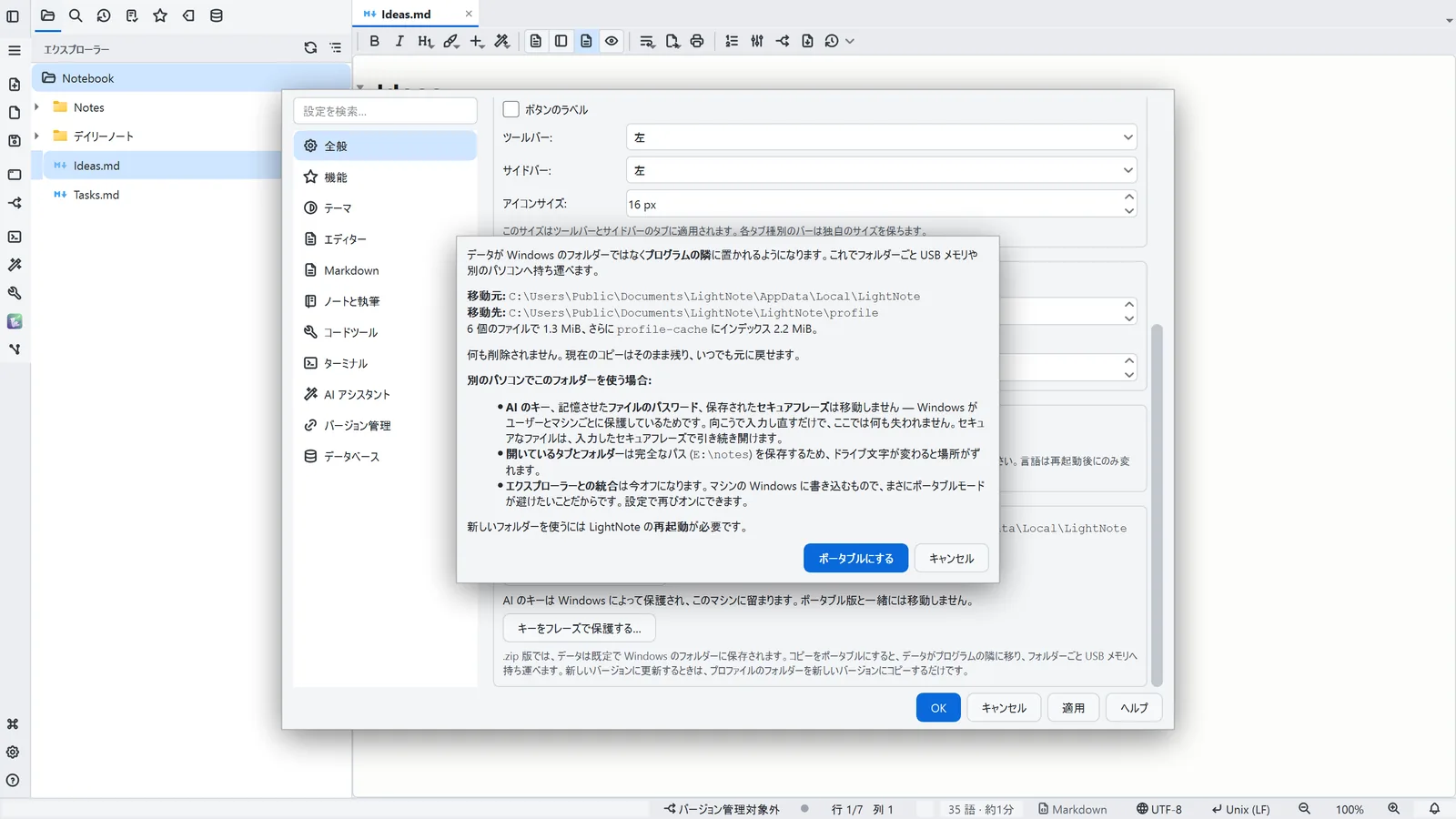This screenshot has height=819, width=1456.
Task: Click the print icon in toolbar
Action: pyautogui.click(x=697, y=41)
